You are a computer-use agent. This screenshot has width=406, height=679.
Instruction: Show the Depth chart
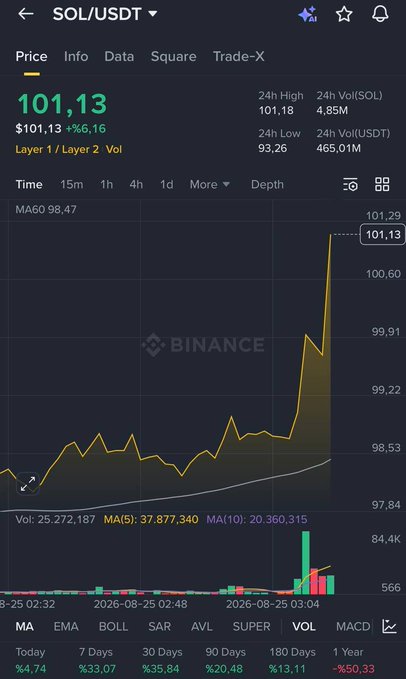267,184
